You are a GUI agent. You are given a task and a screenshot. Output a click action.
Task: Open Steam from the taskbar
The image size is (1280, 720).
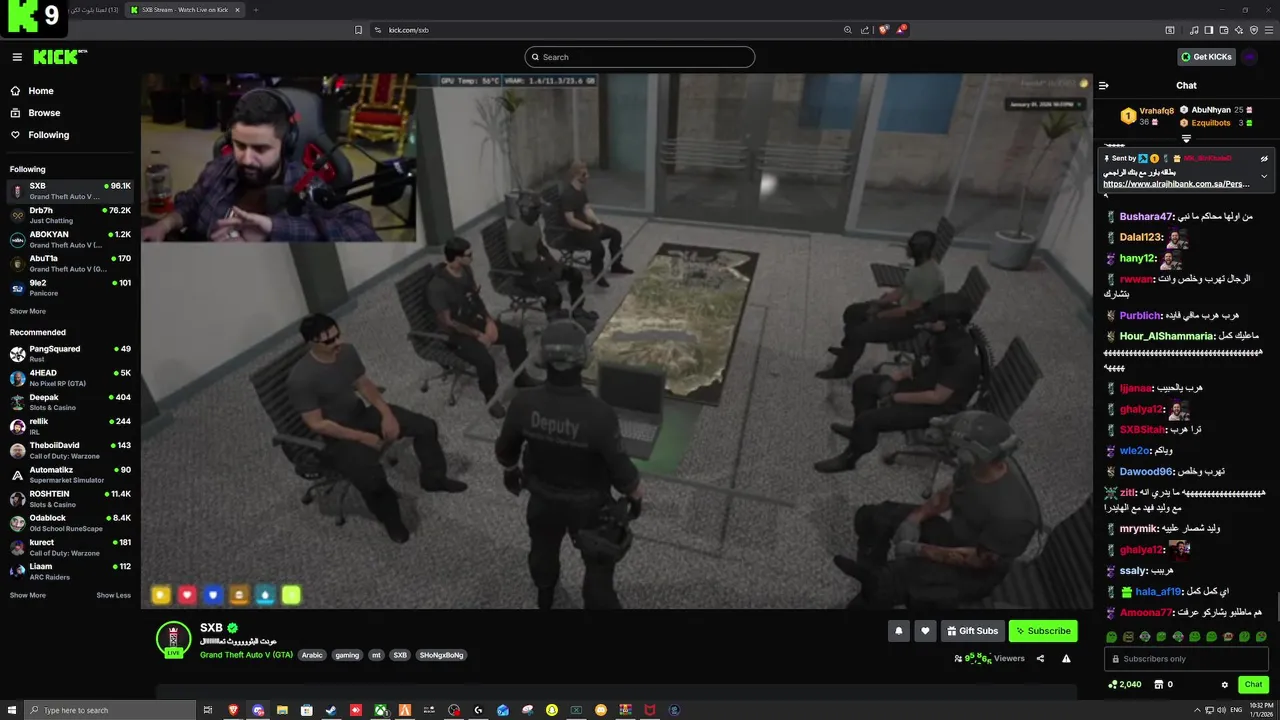[331, 710]
